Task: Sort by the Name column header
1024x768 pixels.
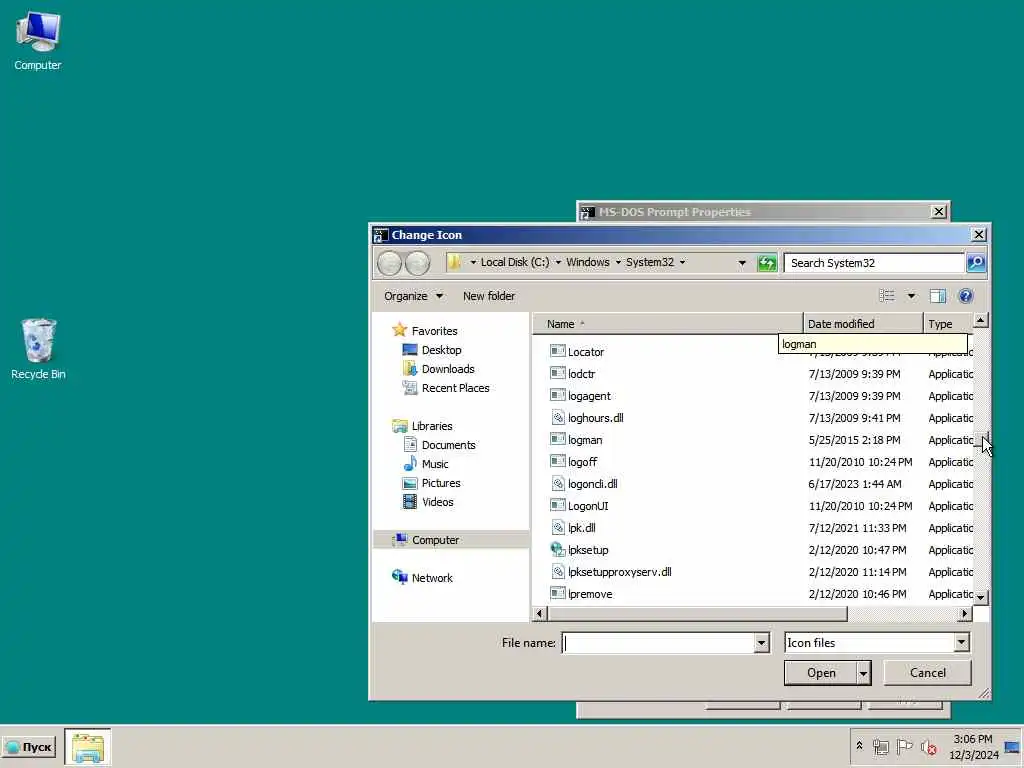Action: tap(667, 324)
